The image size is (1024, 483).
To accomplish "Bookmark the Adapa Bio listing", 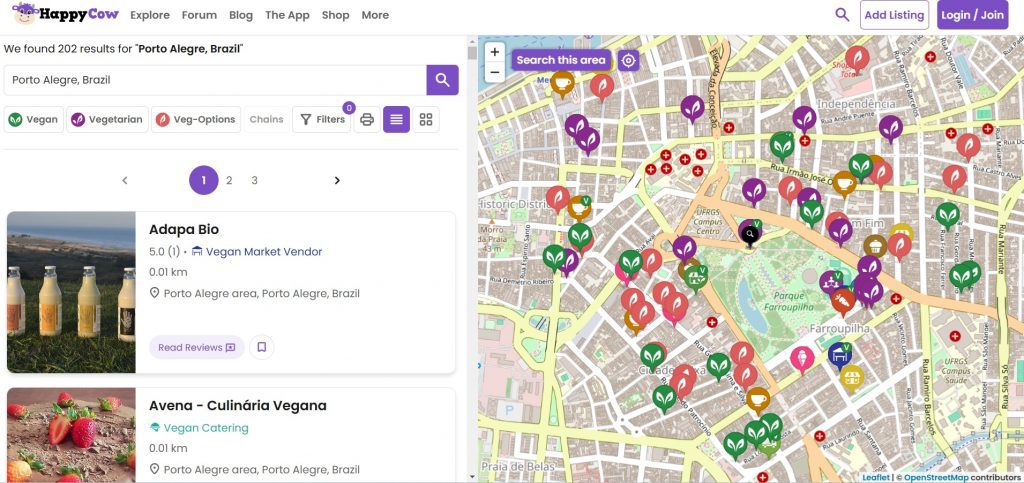I will pos(262,347).
